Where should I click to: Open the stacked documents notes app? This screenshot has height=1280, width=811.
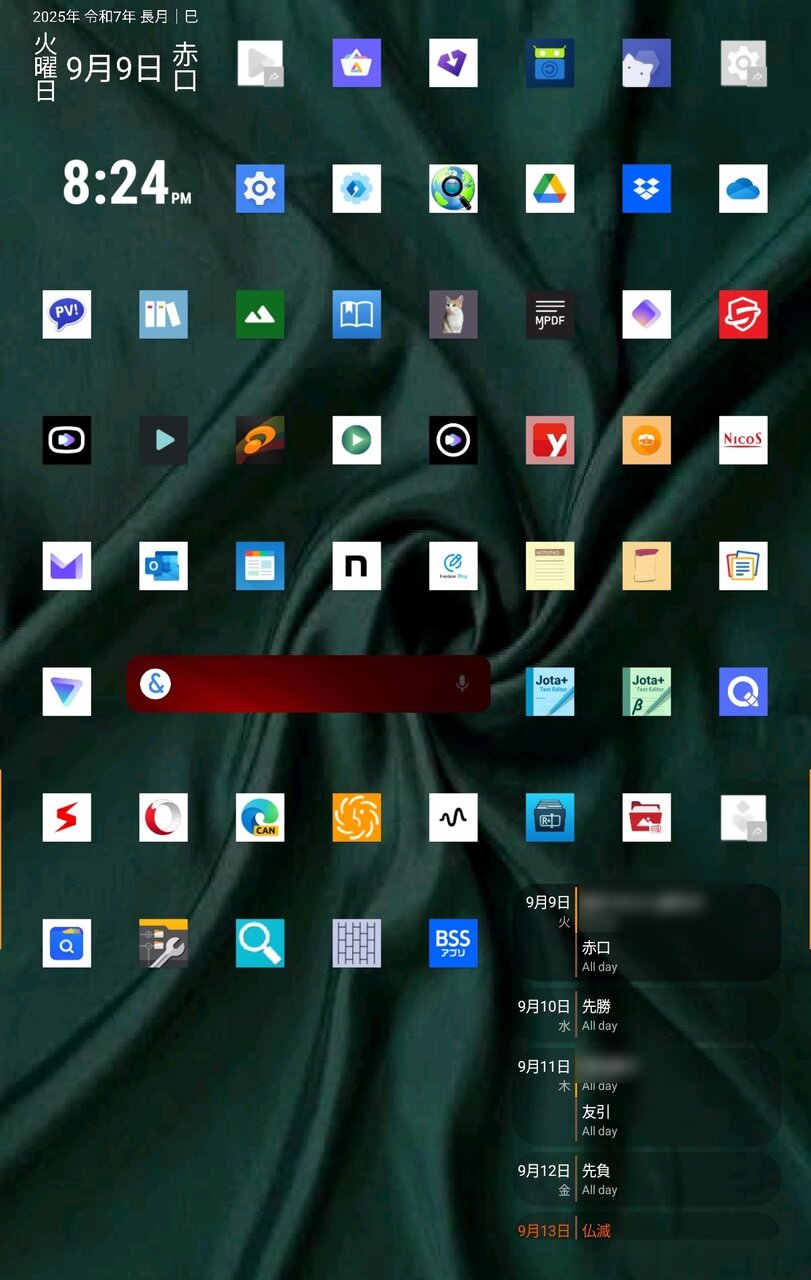click(743, 566)
